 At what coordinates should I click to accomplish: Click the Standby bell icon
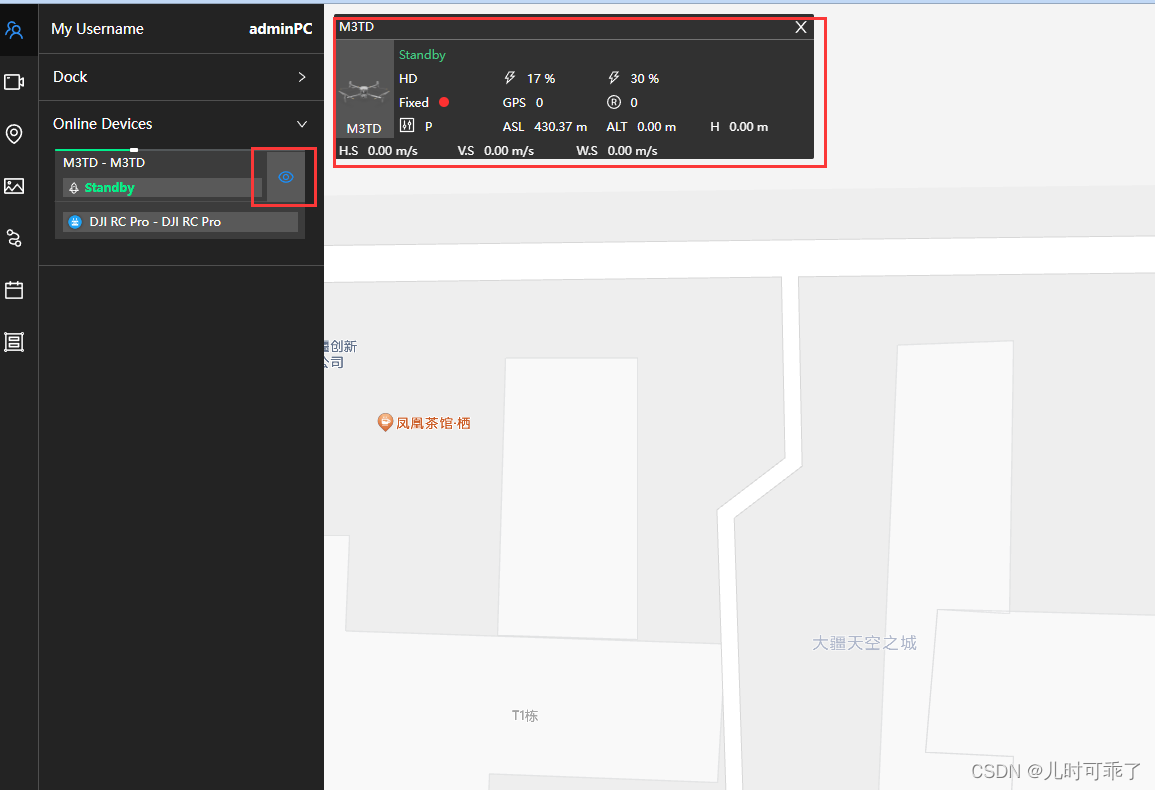tap(74, 188)
